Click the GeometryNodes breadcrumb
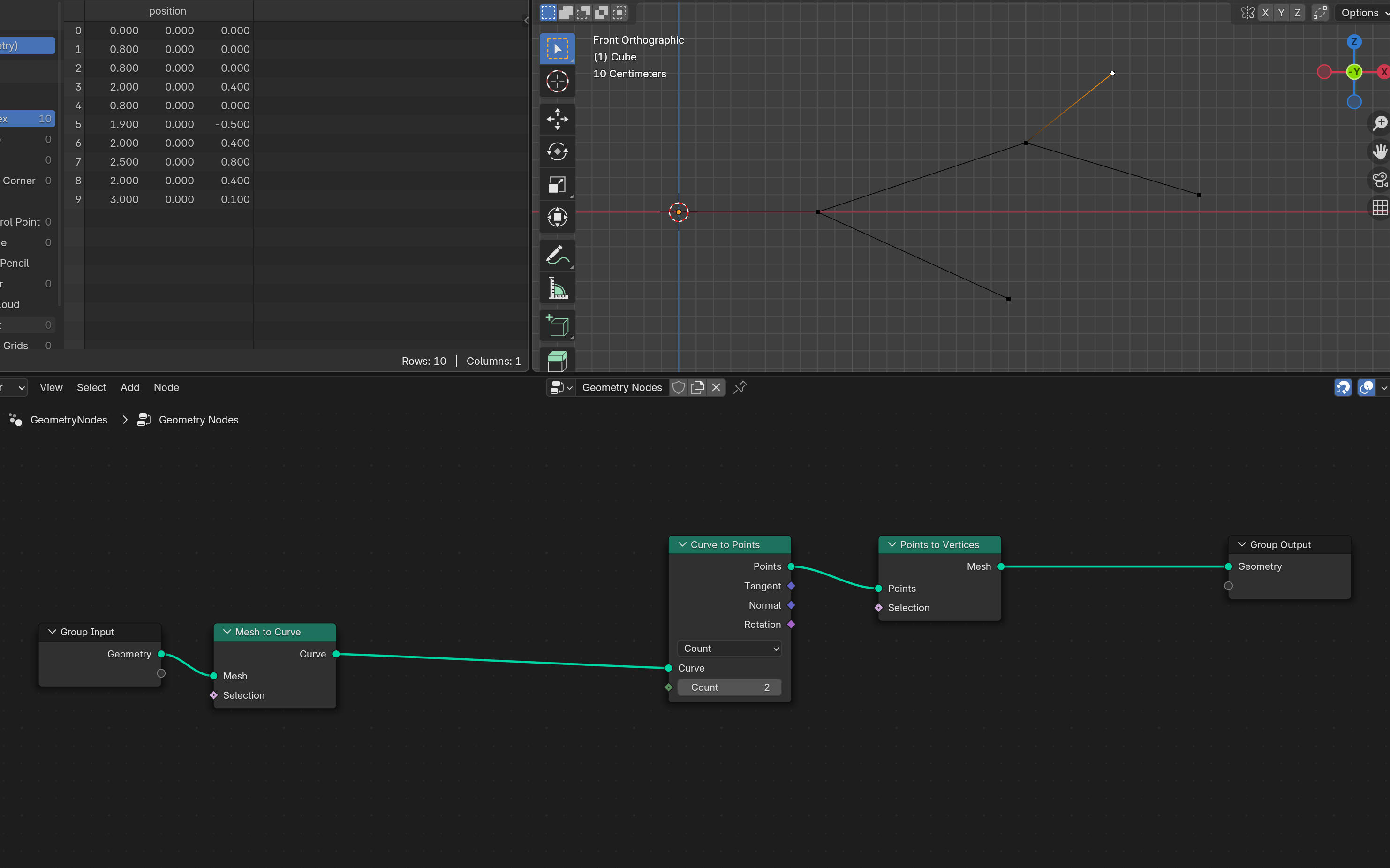 pos(68,420)
